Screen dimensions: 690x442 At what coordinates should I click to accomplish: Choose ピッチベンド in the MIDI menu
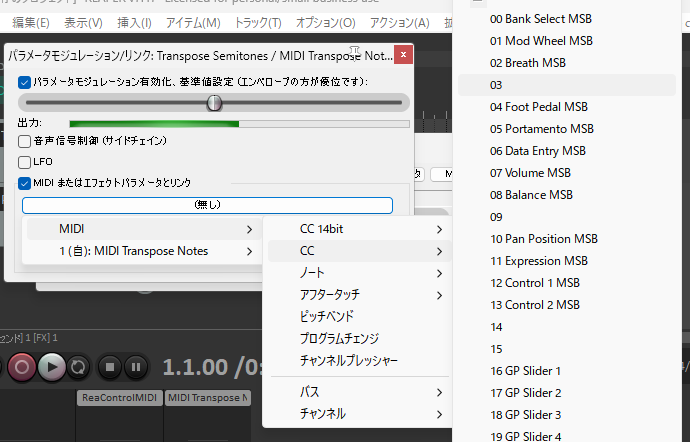pos(327,316)
